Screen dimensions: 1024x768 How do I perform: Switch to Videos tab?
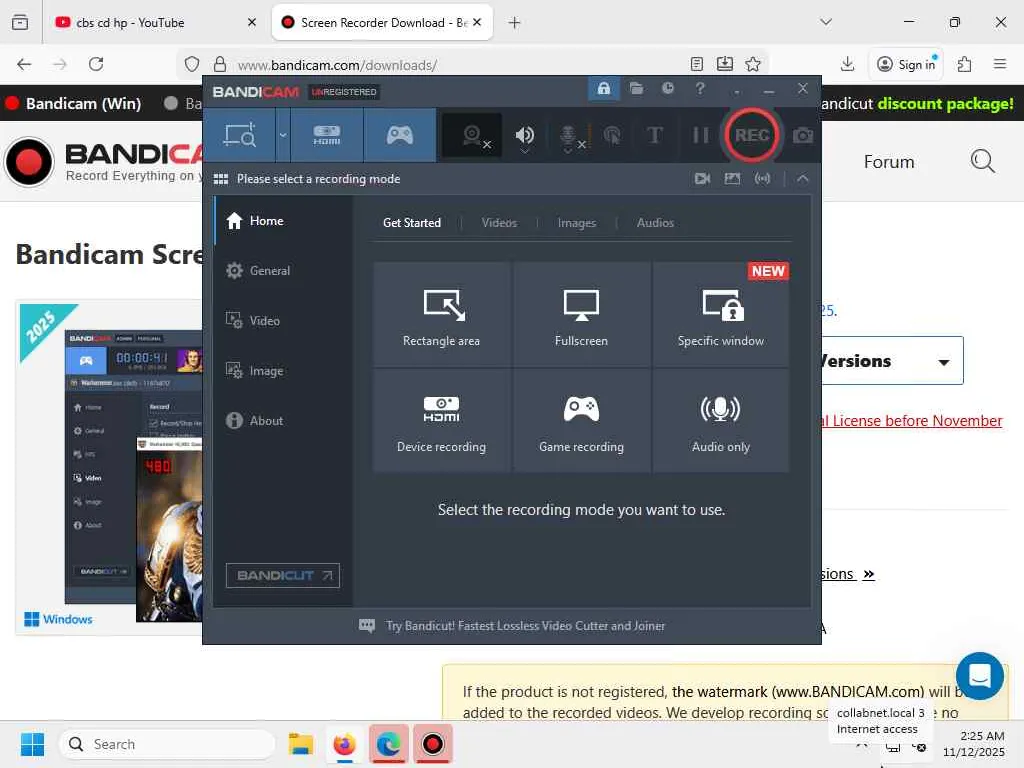click(499, 223)
